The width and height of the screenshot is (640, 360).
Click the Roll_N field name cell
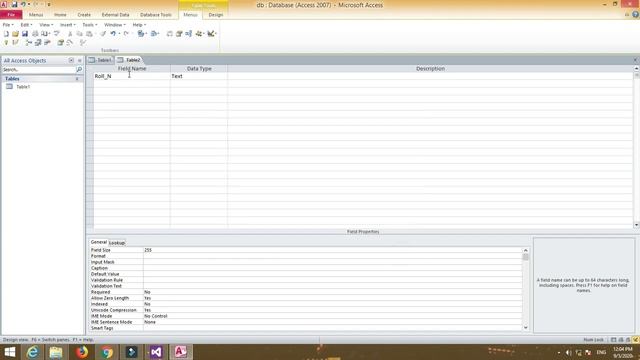131,76
